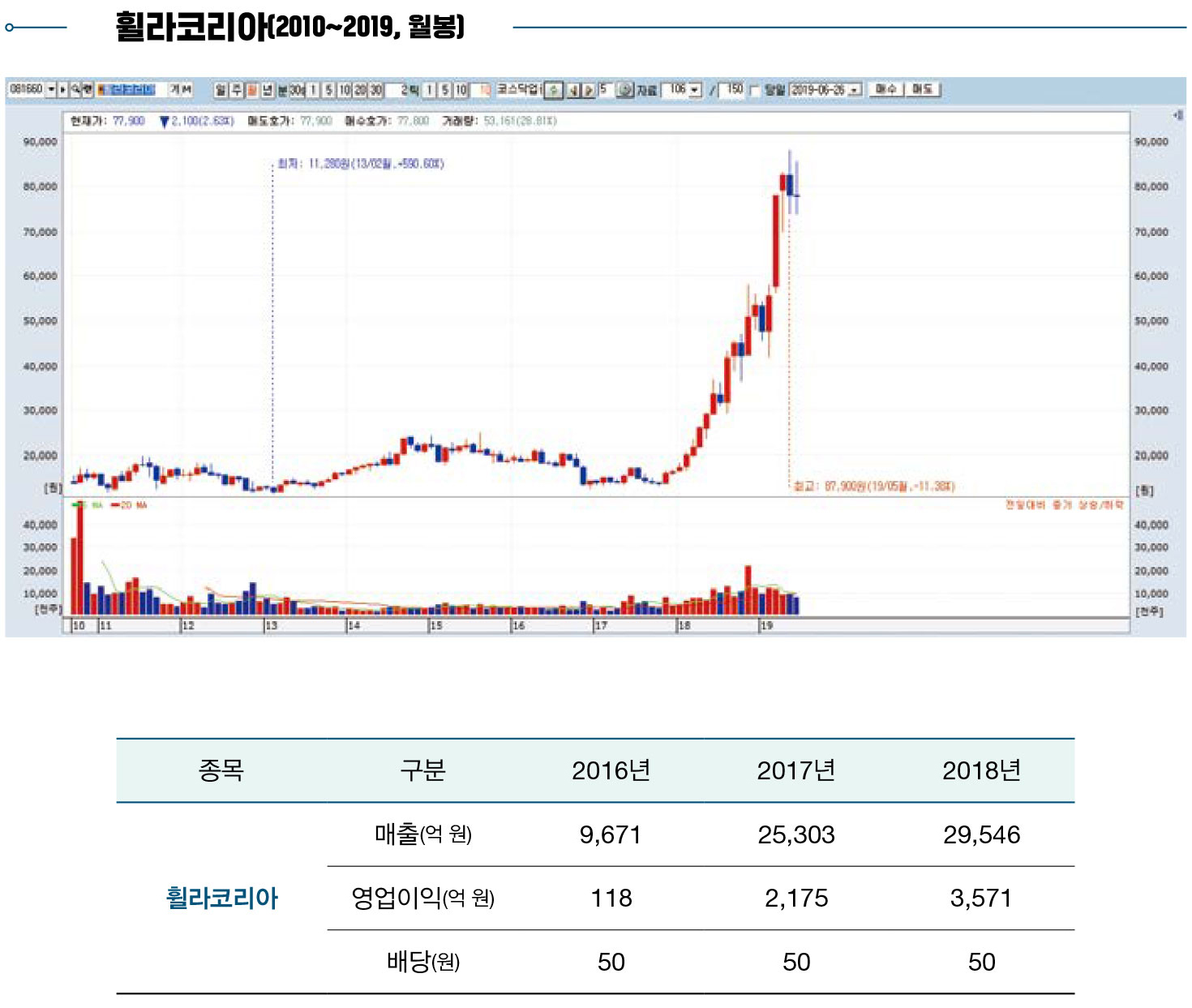Click the 2017년 매출 cell 25,303
Viewport: 1192px width, 1008px height.
pyautogui.click(x=796, y=834)
